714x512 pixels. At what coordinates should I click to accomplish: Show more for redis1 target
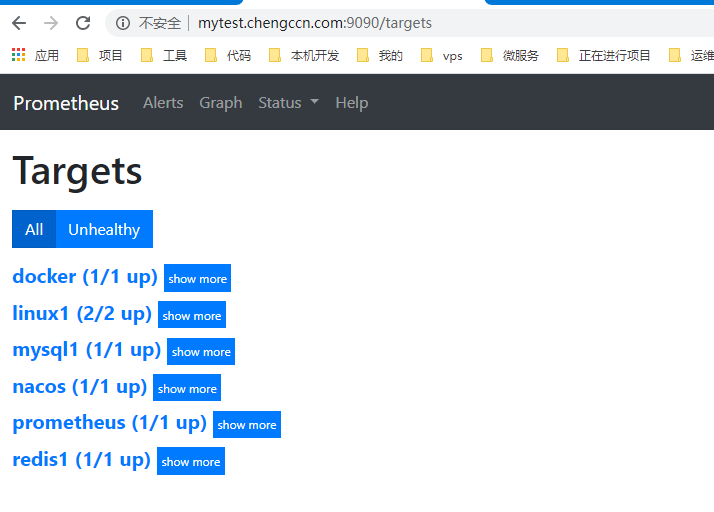tap(191, 461)
